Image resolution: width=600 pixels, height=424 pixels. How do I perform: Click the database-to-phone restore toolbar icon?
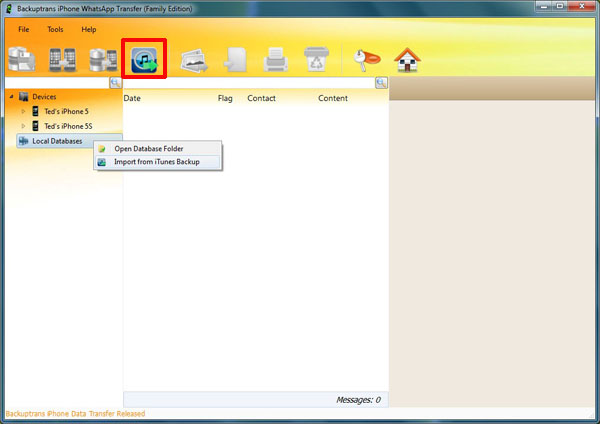pyautogui.click(x=103, y=60)
